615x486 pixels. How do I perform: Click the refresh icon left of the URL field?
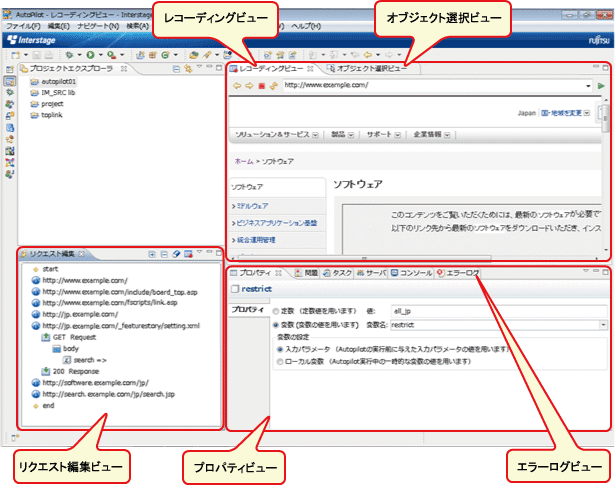pyautogui.click(x=272, y=86)
